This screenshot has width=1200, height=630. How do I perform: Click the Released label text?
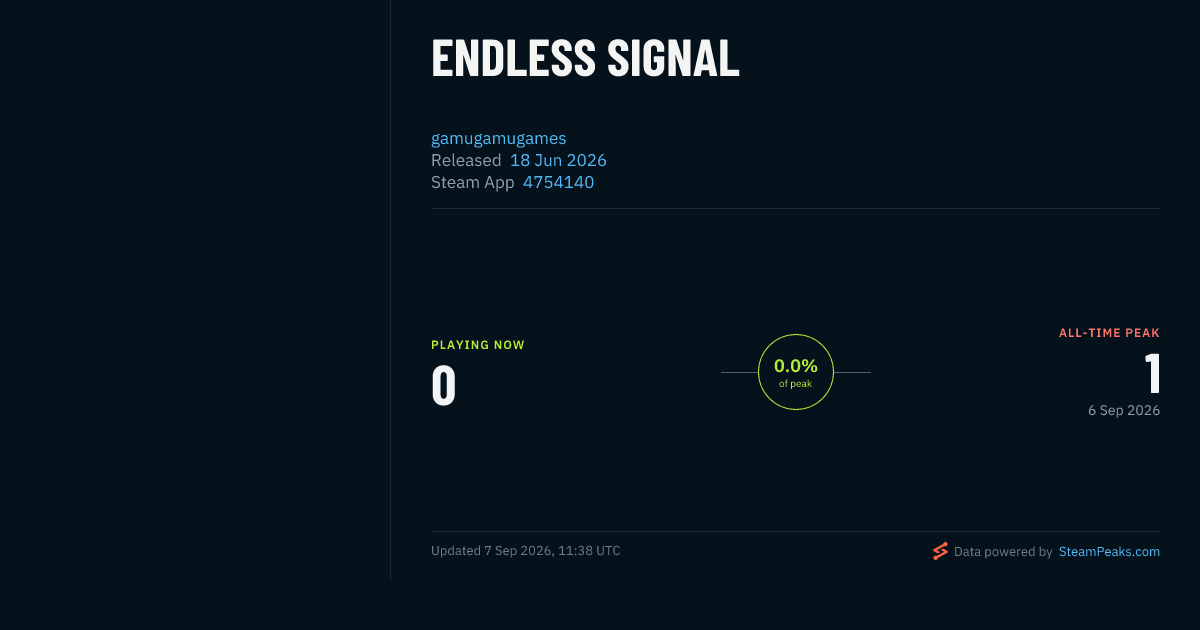tap(466, 160)
